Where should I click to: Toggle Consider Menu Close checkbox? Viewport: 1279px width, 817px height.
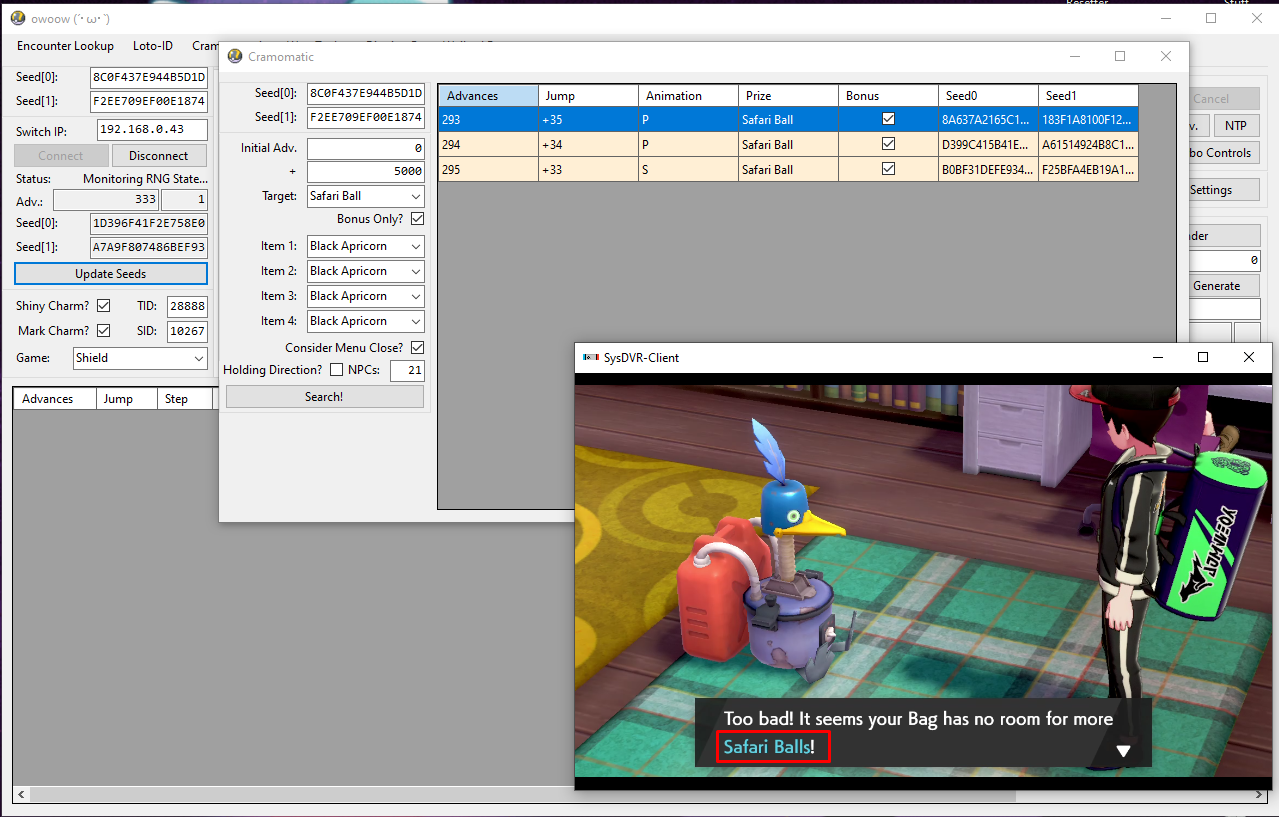pos(417,347)
